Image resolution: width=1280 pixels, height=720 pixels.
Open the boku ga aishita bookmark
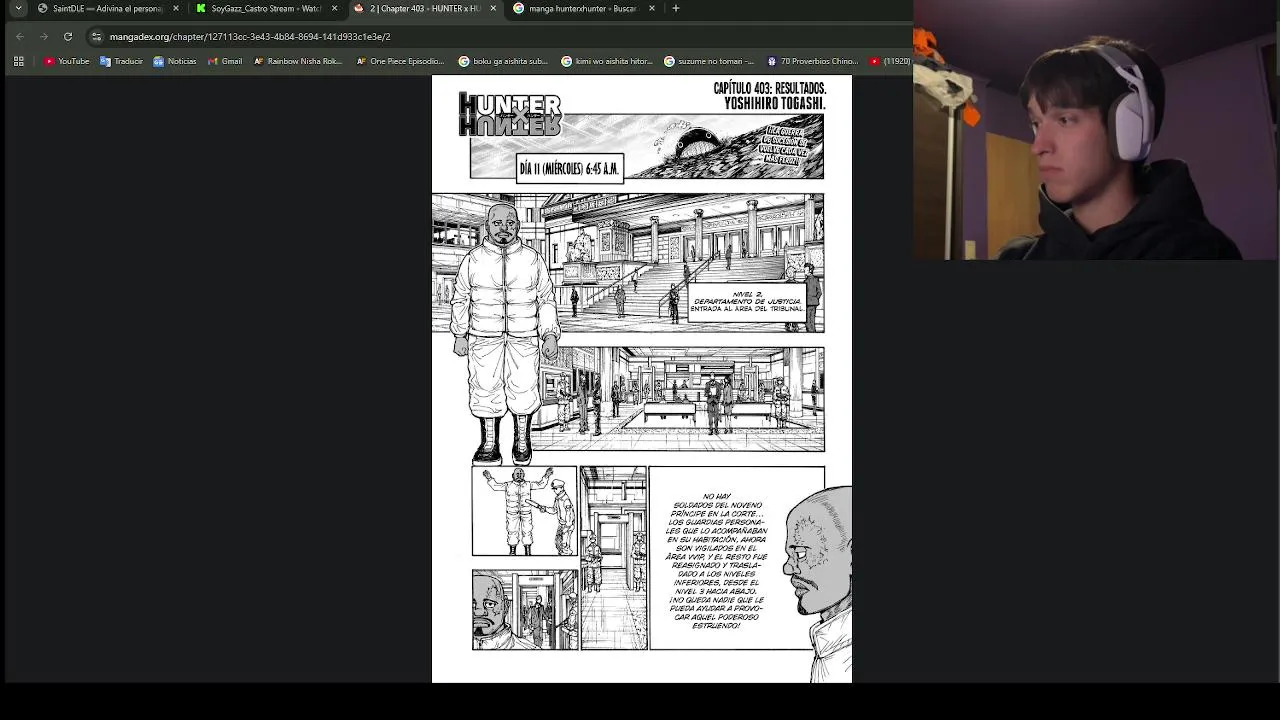tap(503, 61)
